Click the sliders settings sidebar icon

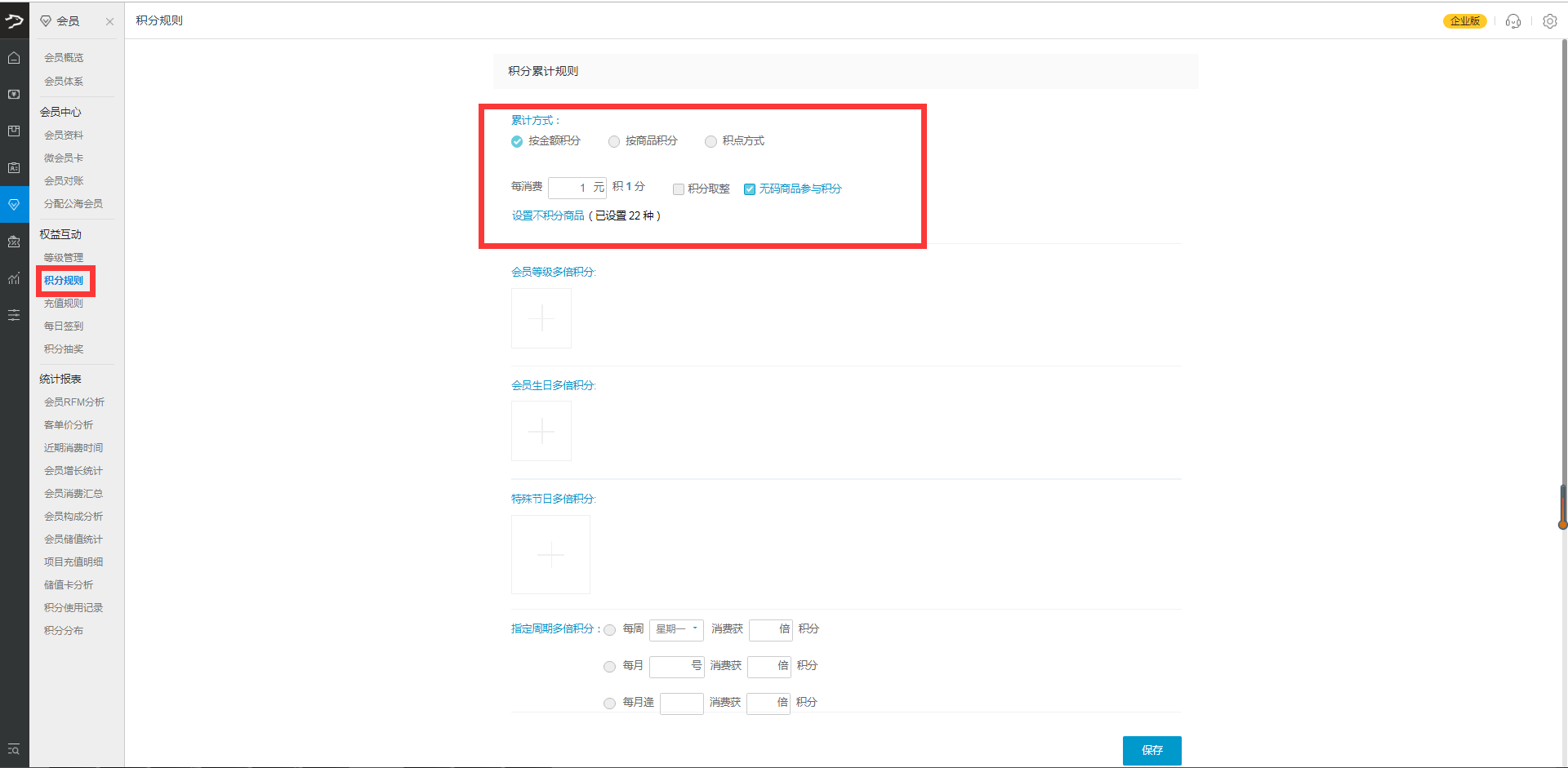coord(14,315)
